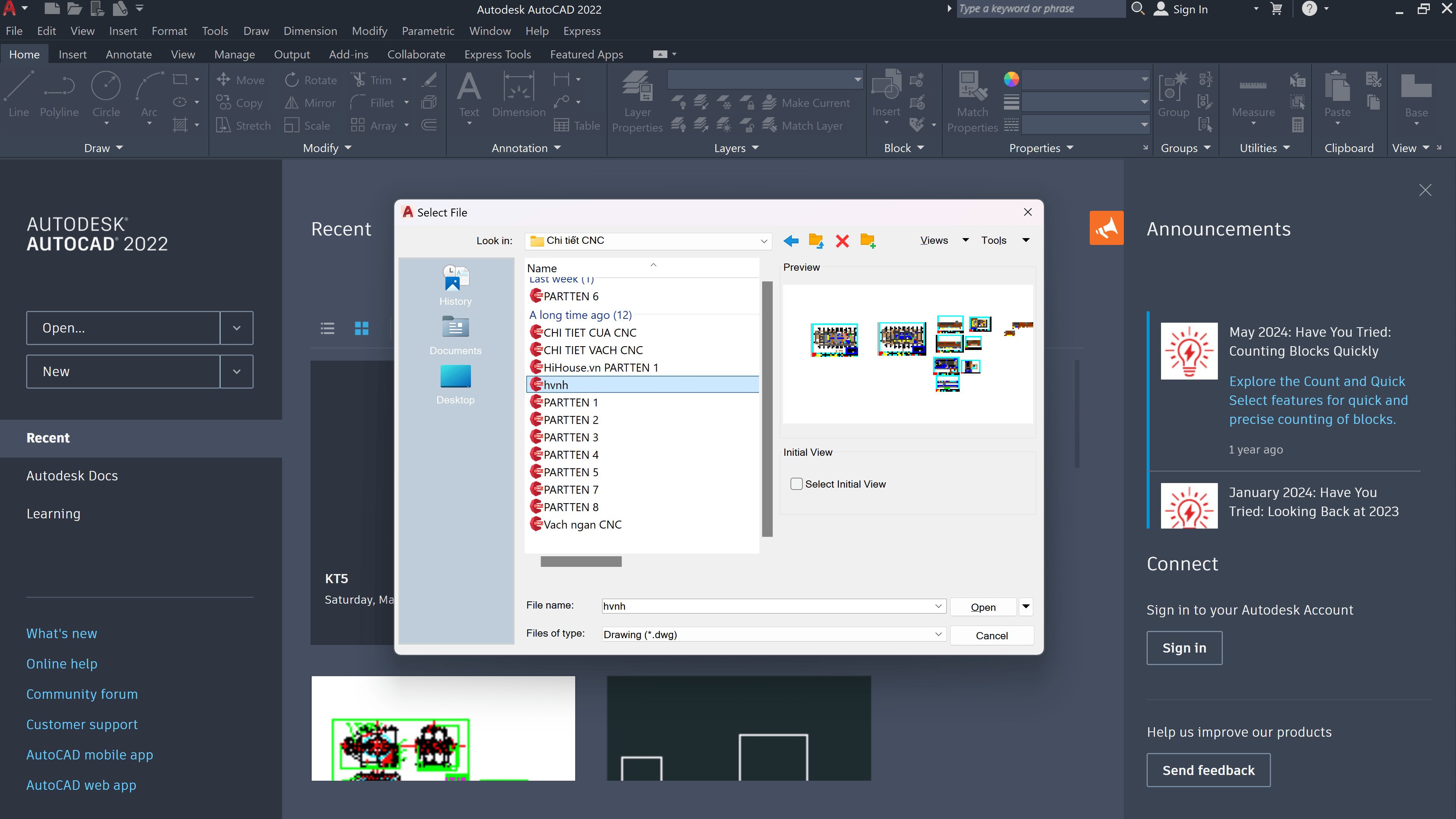Click the Table tool
The width and height of the screenshot is (1456, 819).
[576, 126]
